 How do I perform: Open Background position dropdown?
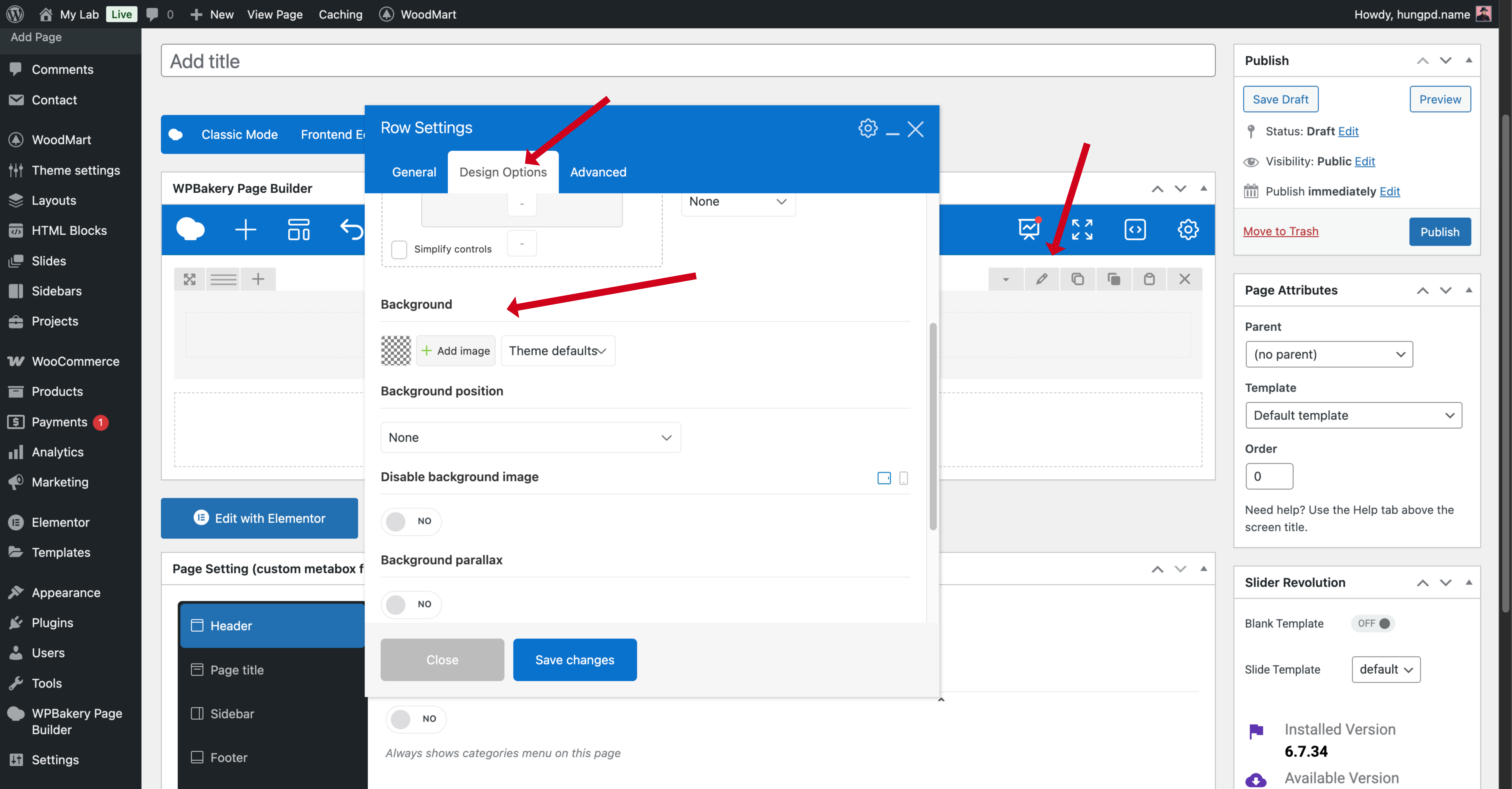tap(531, 437)
